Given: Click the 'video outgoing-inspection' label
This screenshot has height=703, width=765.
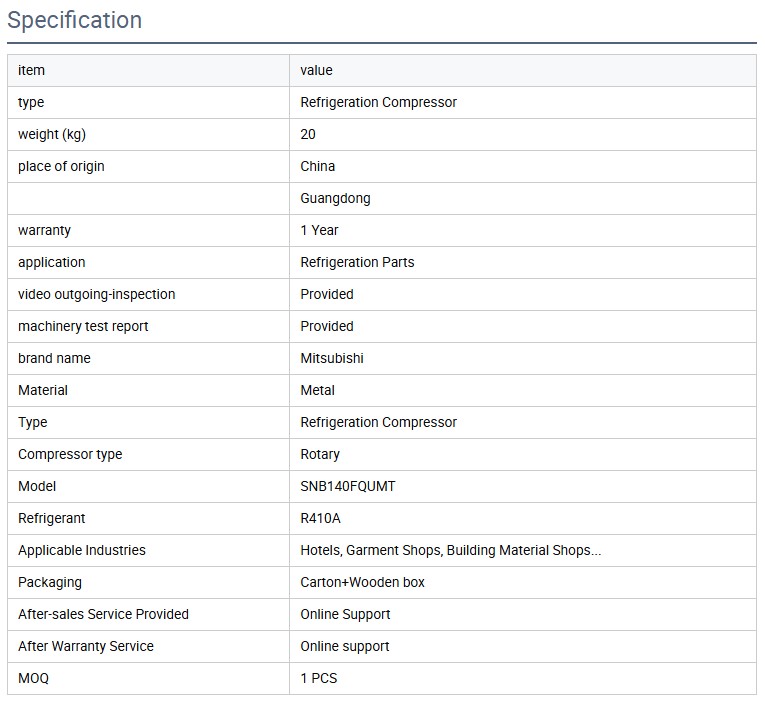Looking at the screenshot, I should (x=97, y=294).
